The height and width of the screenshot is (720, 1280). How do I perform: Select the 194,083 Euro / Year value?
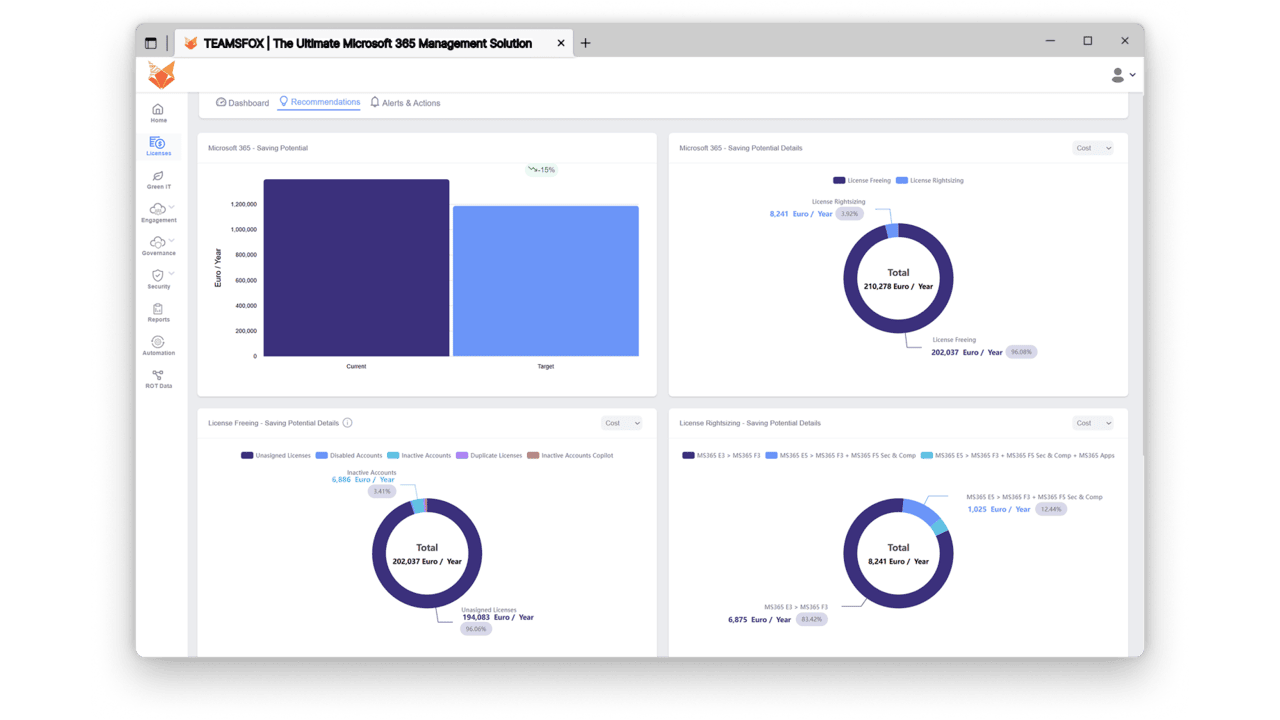coord(498,618)
